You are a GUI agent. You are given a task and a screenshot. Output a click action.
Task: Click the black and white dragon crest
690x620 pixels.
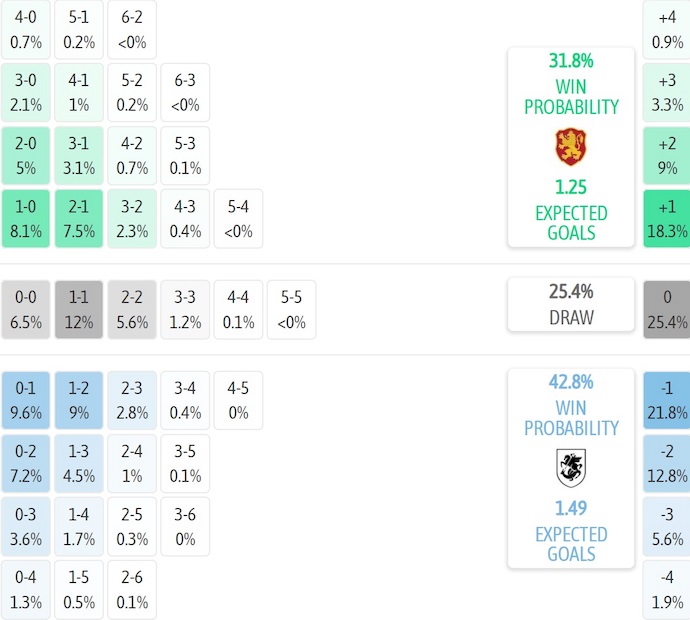(570, 467)
